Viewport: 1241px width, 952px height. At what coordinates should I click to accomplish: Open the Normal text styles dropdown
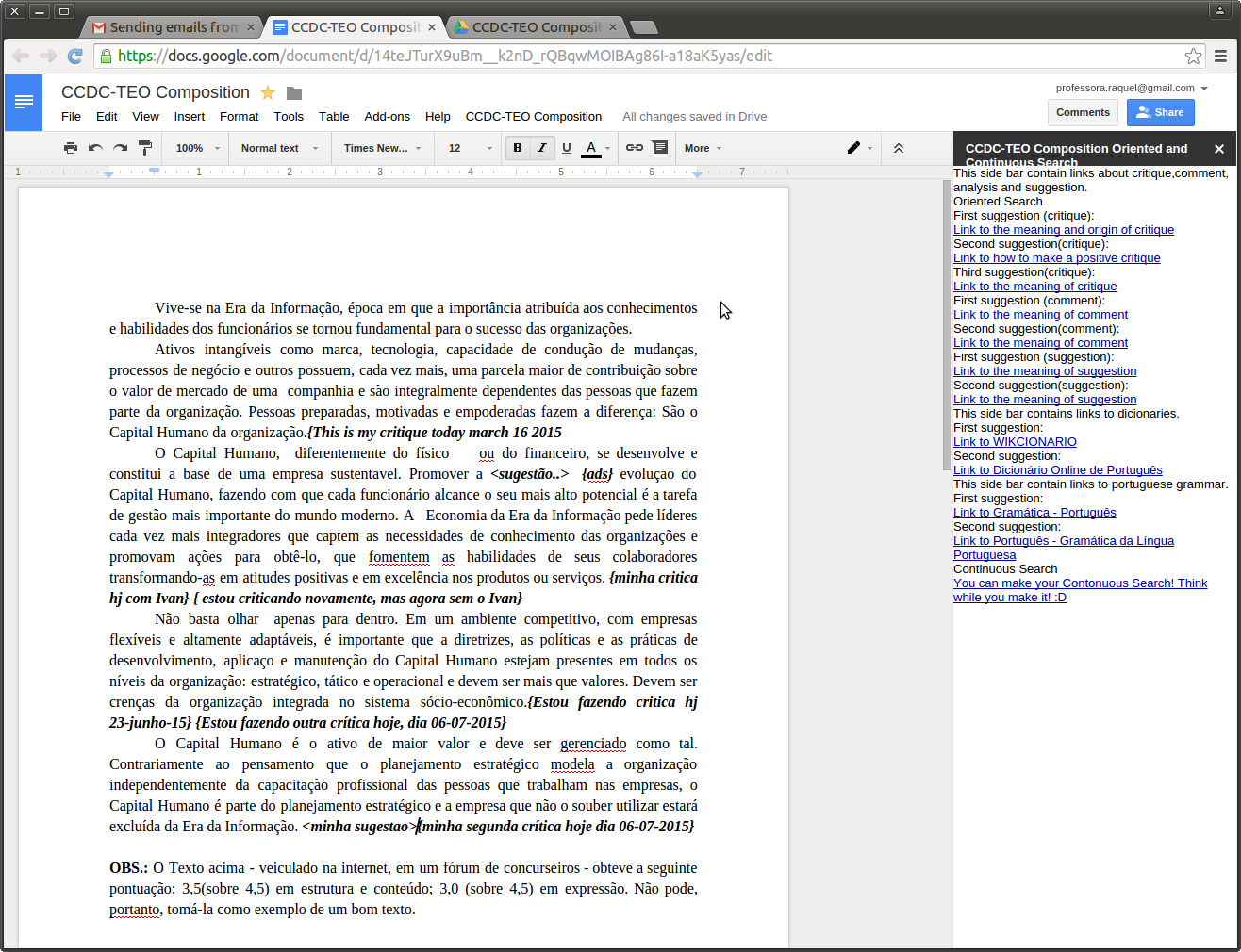pos(279,148)
